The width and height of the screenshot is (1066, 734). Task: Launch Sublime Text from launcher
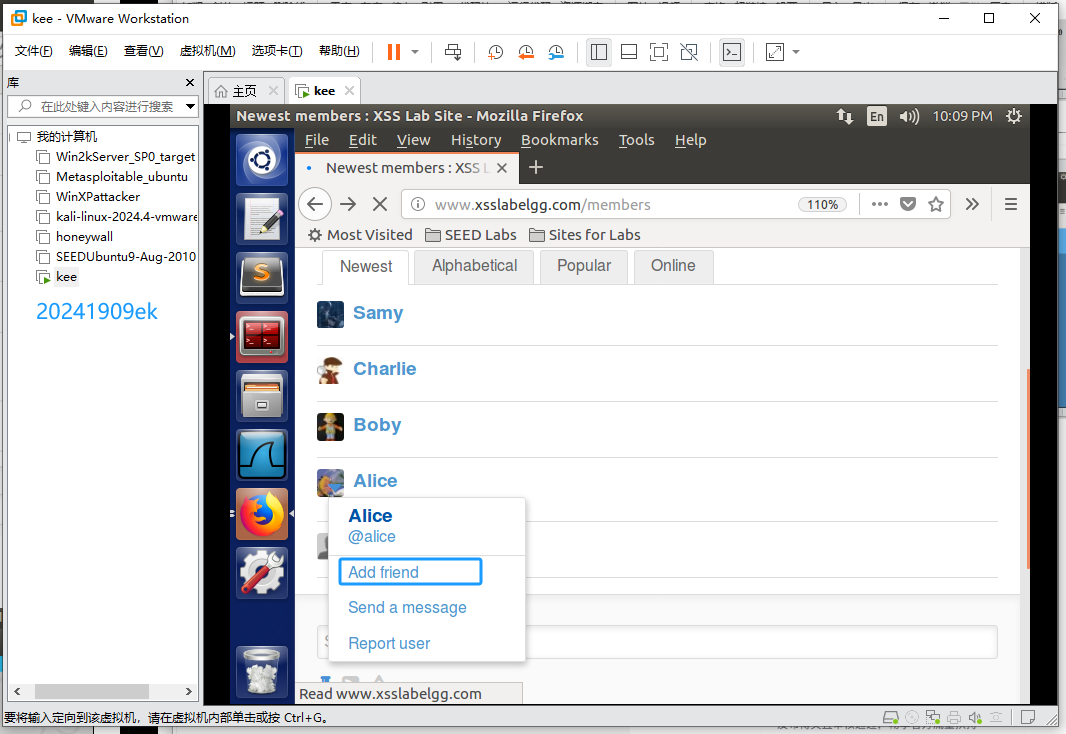(262, 277)
